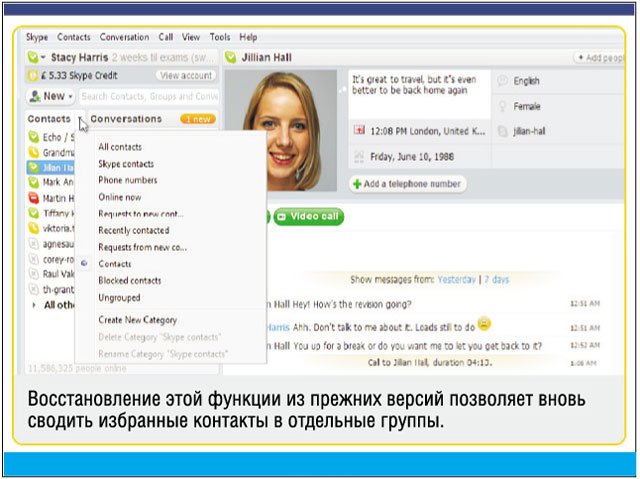Screen dimensions: 640x479
Task: Choose Requests from new contacts entry
Action: (142, 247)
